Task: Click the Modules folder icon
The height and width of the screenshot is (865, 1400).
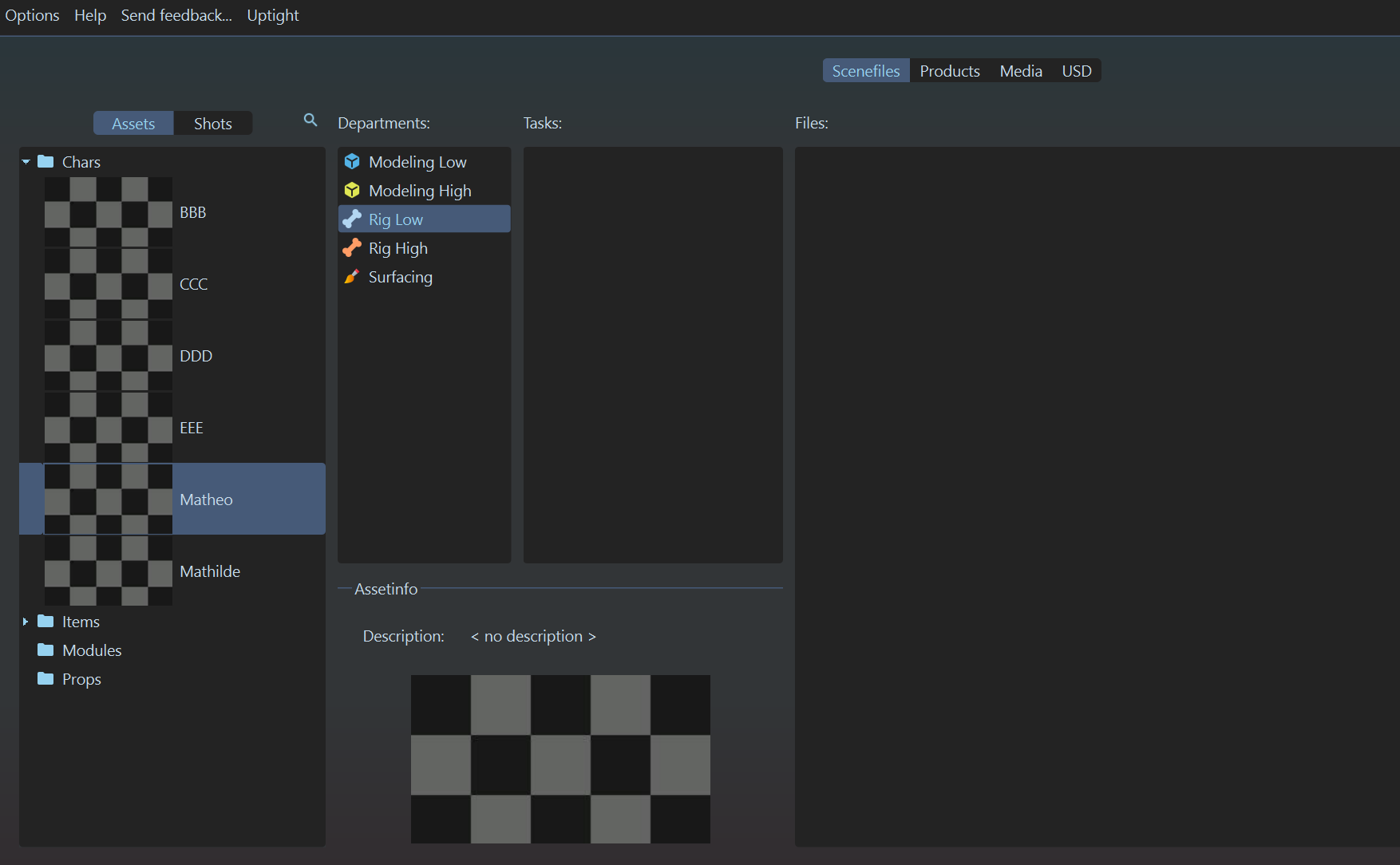Action: (45, 650)
